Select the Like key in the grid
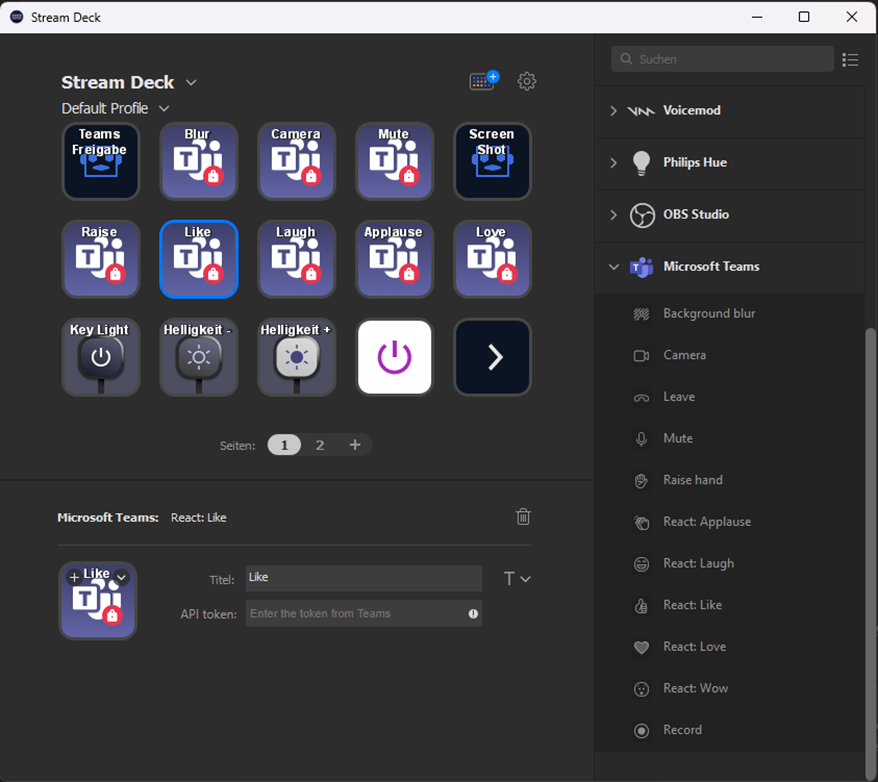This screenshot has height=782, width=878. tap(199, 259)
